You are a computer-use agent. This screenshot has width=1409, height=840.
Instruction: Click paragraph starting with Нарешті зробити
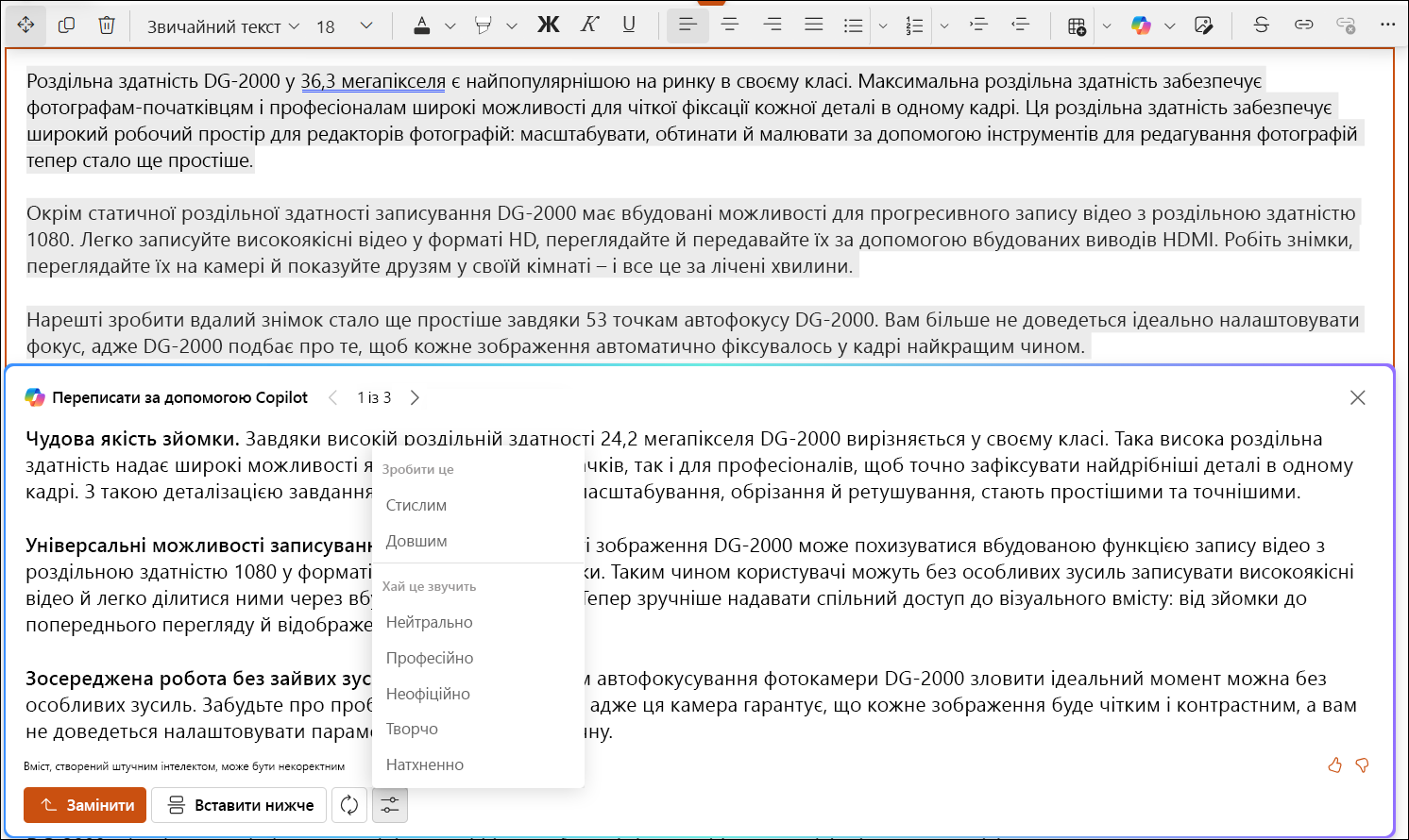[693, 333]
